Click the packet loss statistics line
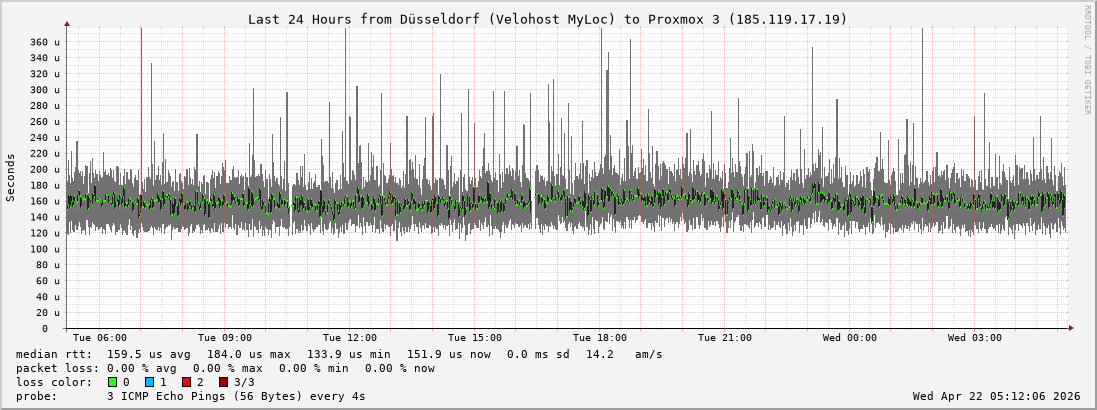Viewport: 1097px width, 410px height. click(x=225, y=368)
